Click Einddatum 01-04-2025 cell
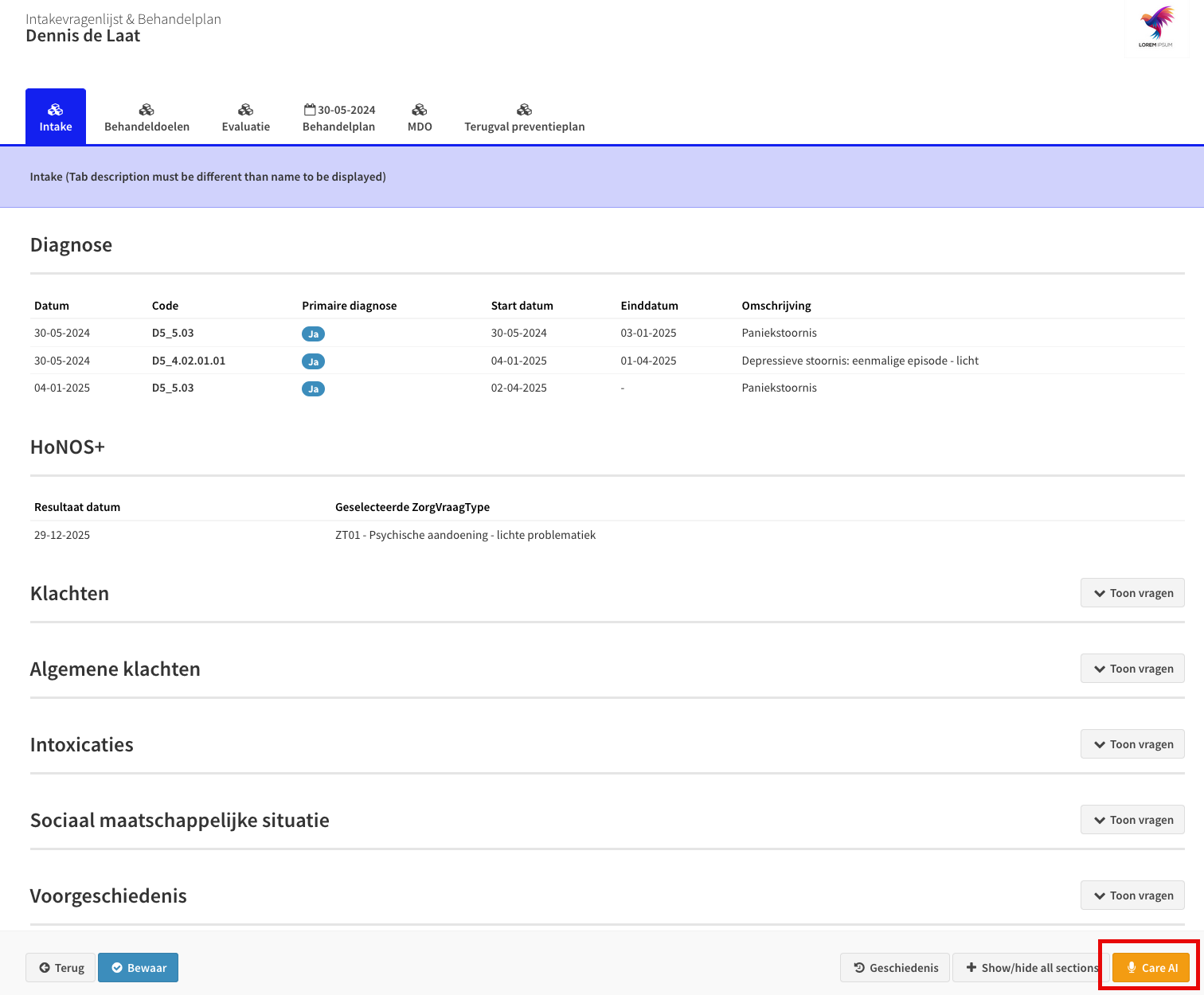 click(648, 361)
